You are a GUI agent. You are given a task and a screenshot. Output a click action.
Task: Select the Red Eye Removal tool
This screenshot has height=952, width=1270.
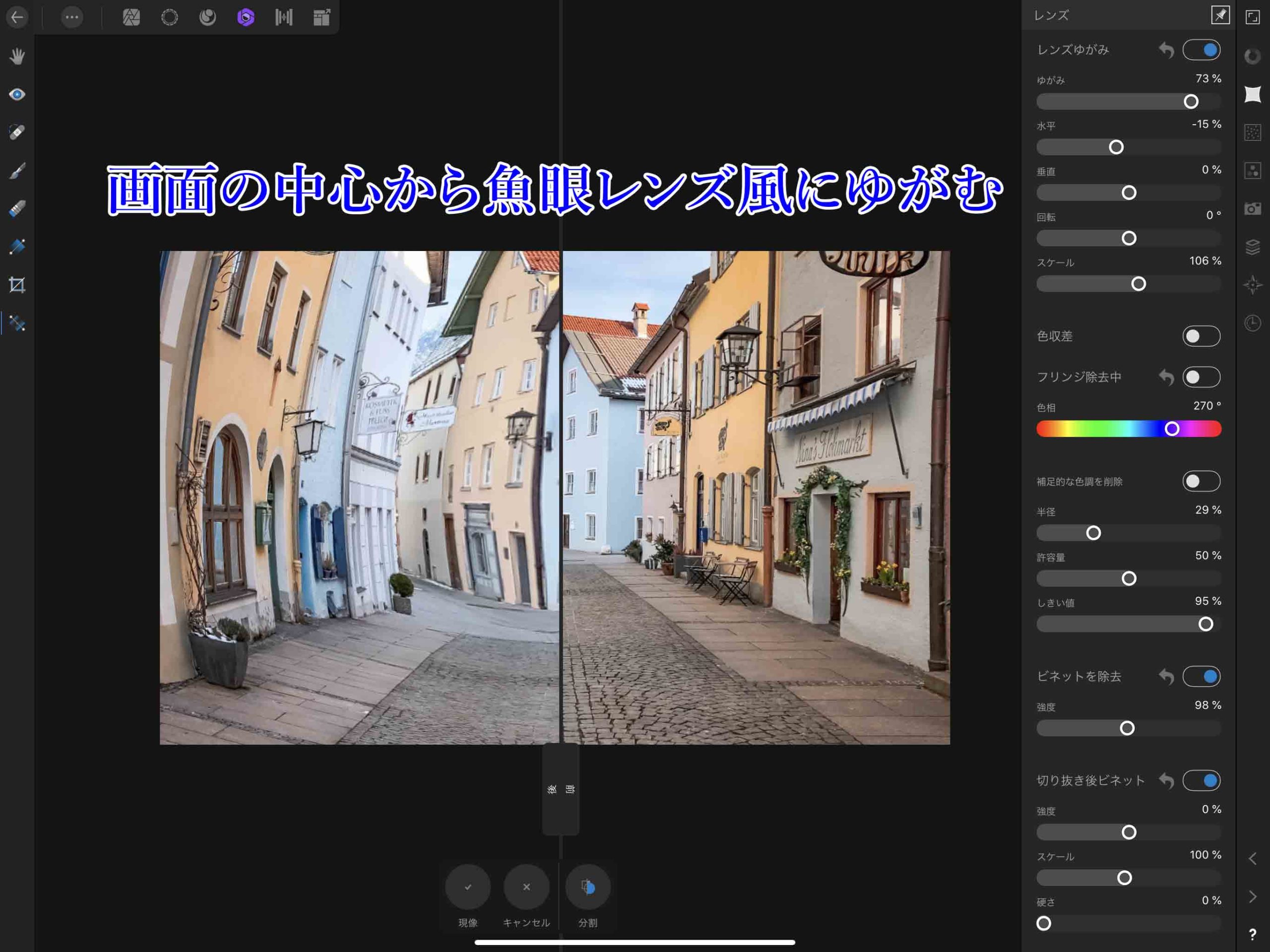tap(17, 94)
